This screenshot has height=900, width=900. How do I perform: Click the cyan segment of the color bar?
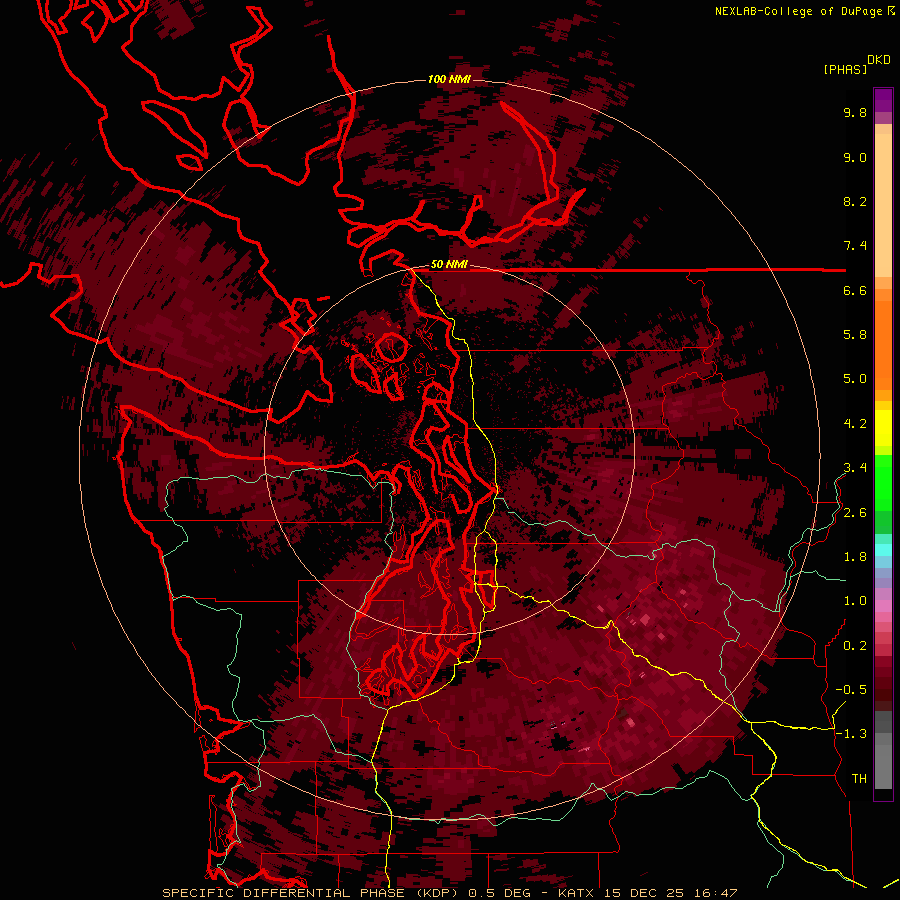point(883,549)
